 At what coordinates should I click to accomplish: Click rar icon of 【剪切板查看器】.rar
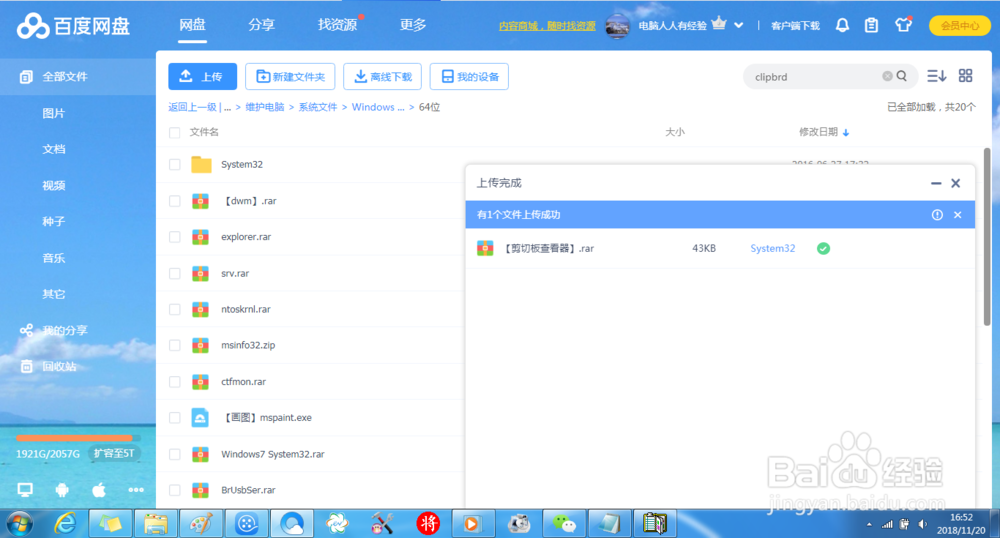[485, 249]
